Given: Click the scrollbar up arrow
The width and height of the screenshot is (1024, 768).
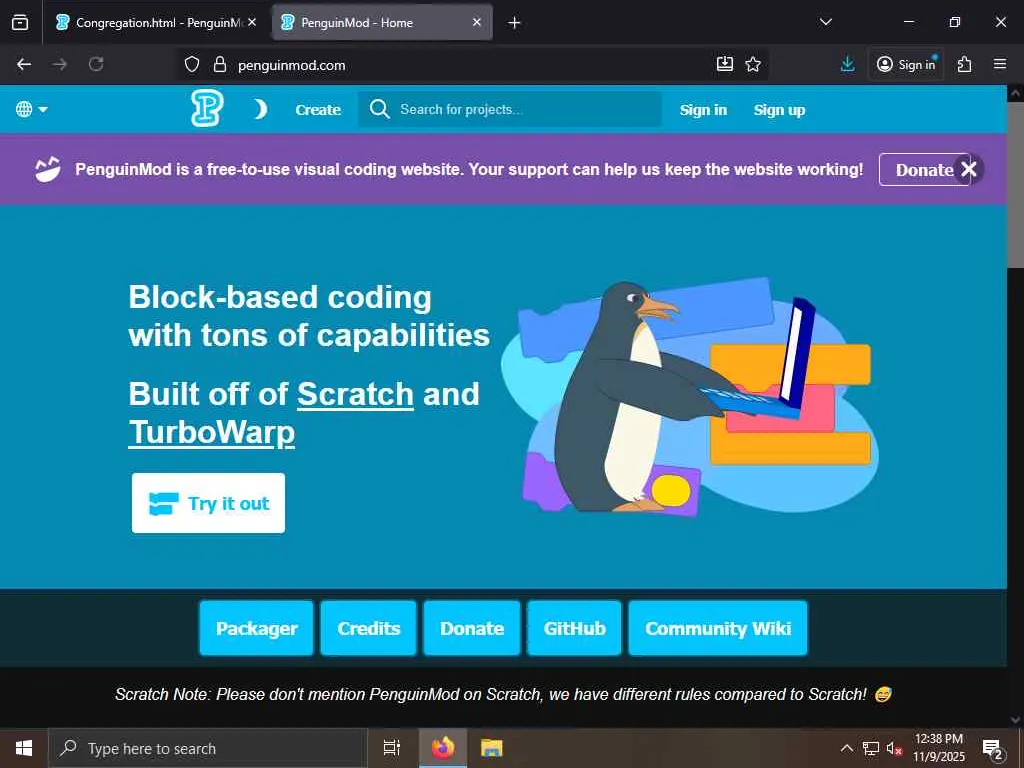Looking at the screenshot, I should coord(1016,93).
